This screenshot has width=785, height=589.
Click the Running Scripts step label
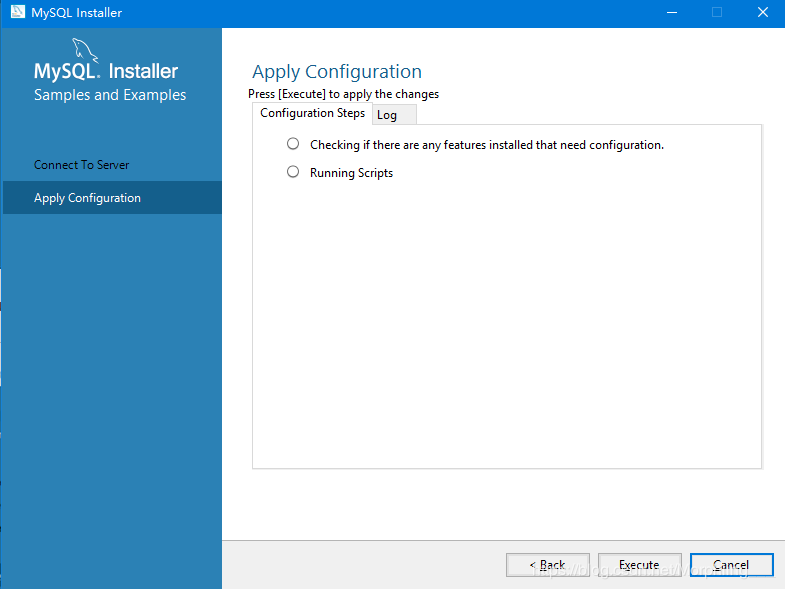tap(351, 173)
